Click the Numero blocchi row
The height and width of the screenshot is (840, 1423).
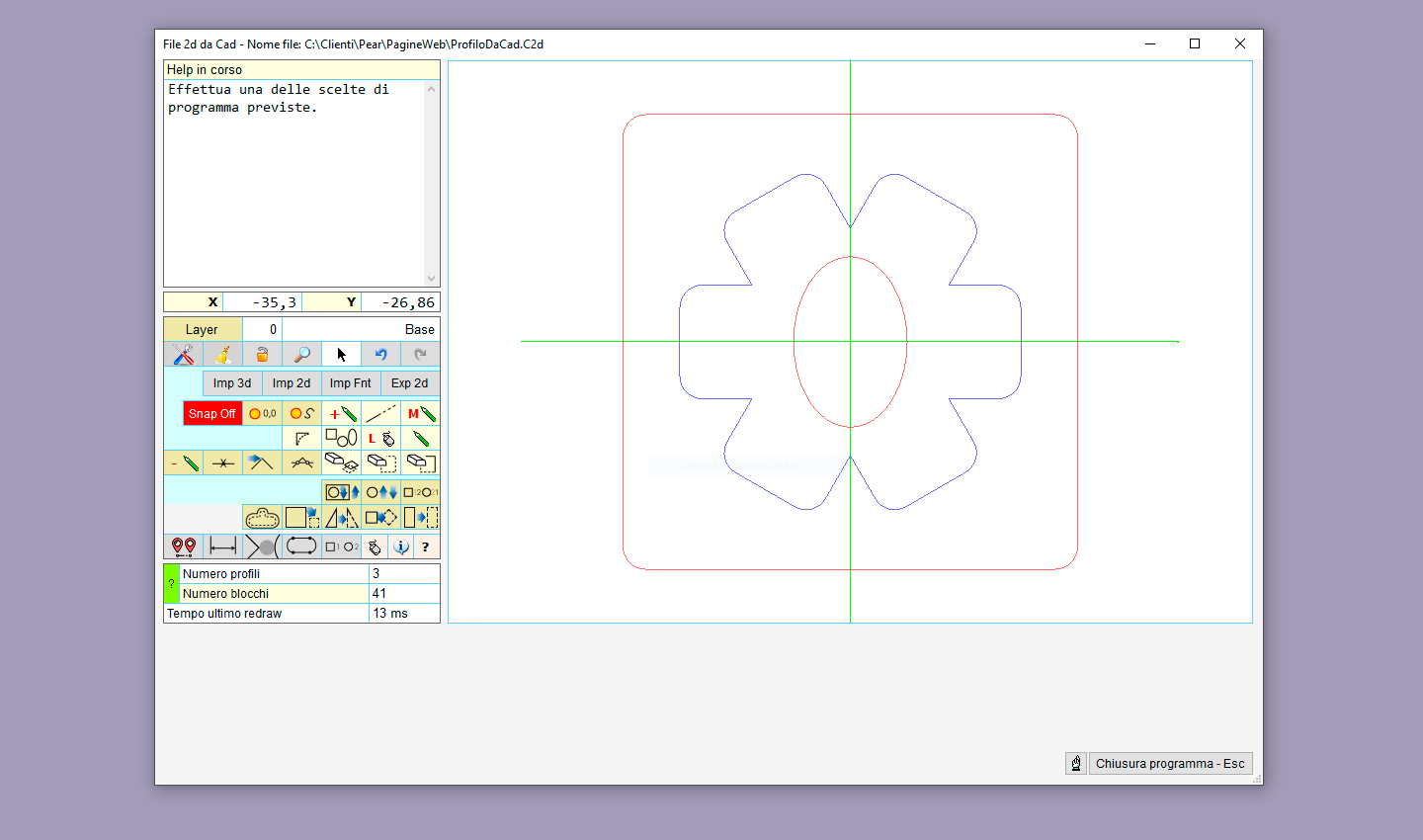[309, 593]
